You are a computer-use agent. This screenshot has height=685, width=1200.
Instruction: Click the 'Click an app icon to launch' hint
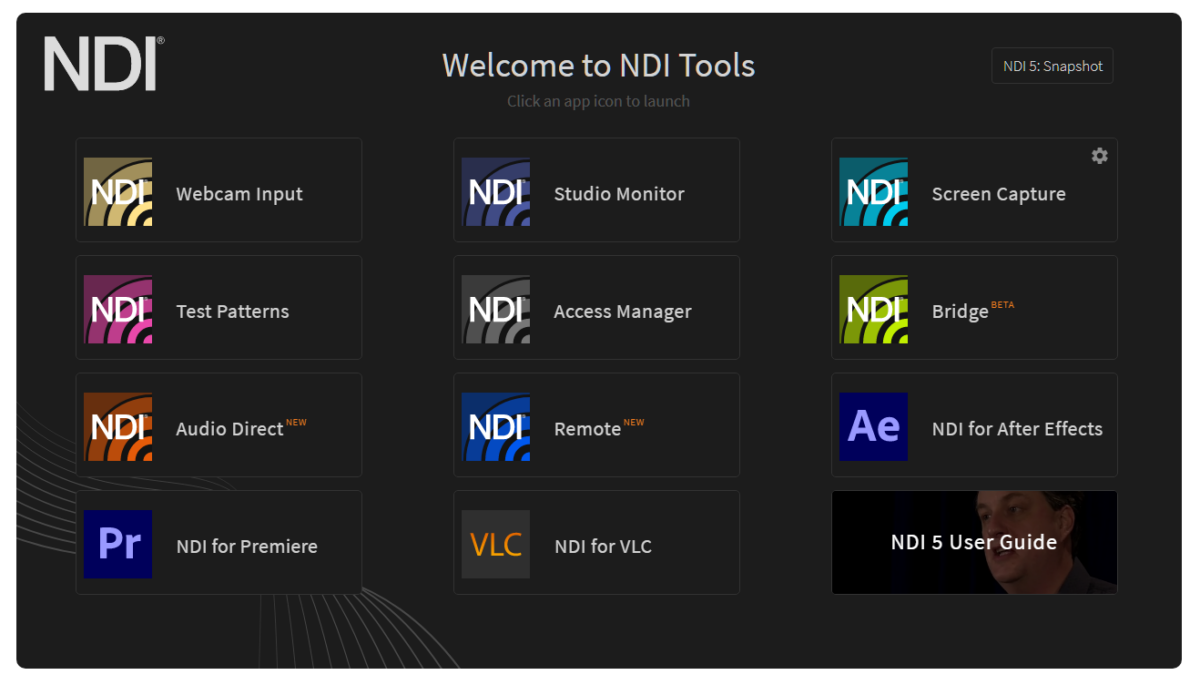(598, 101)
